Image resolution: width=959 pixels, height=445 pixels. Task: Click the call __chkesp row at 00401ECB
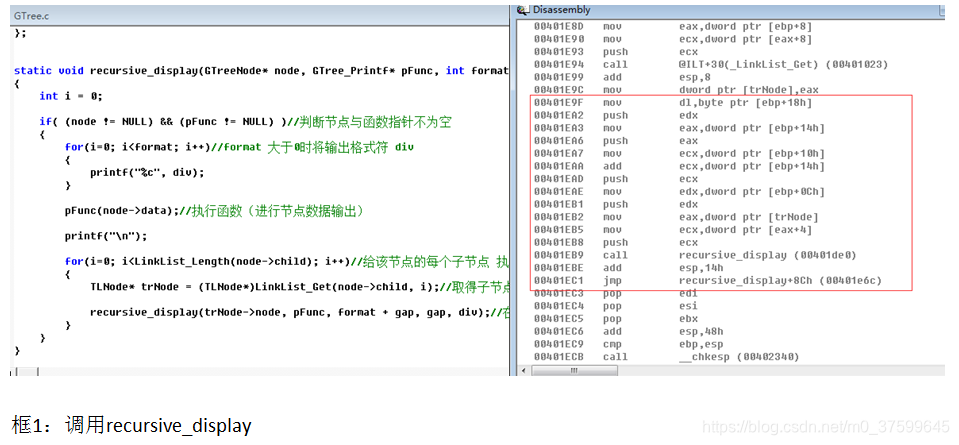667,357
